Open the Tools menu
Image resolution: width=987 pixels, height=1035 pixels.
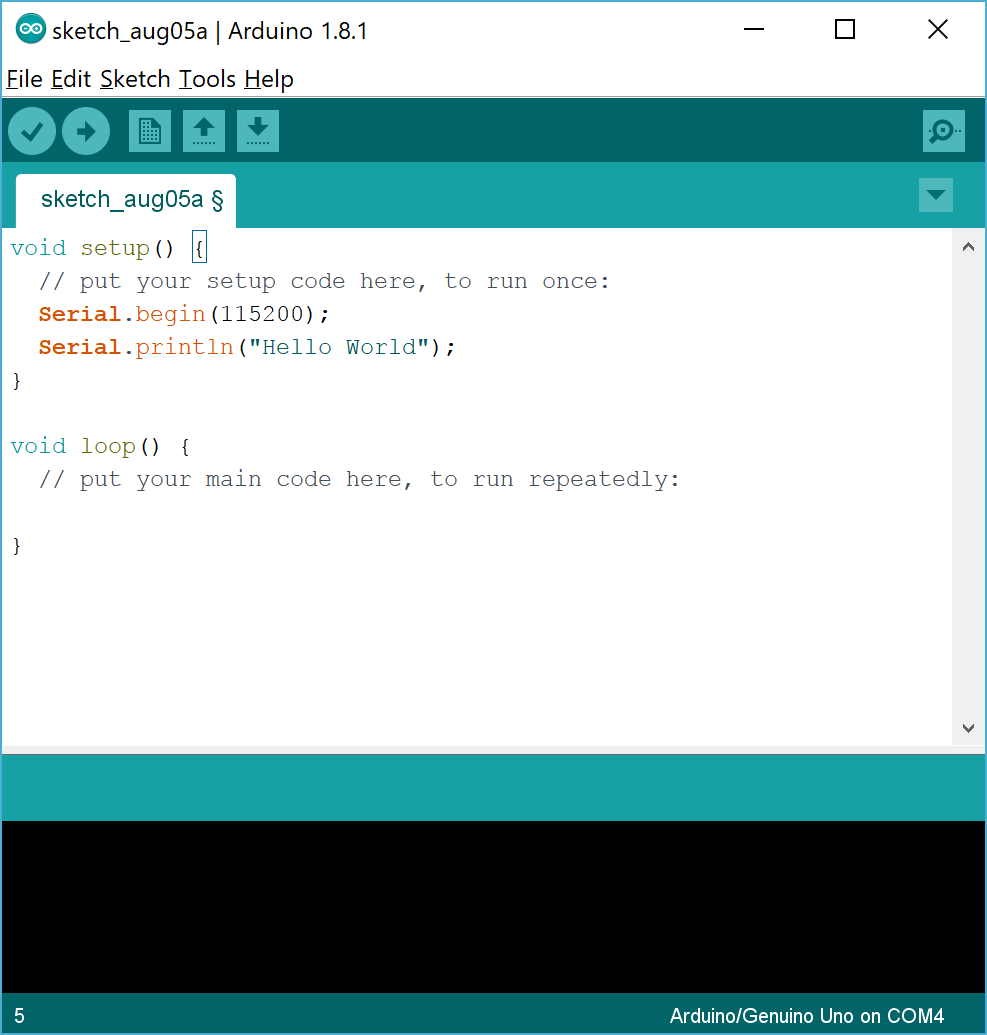(x=207, y=79)
